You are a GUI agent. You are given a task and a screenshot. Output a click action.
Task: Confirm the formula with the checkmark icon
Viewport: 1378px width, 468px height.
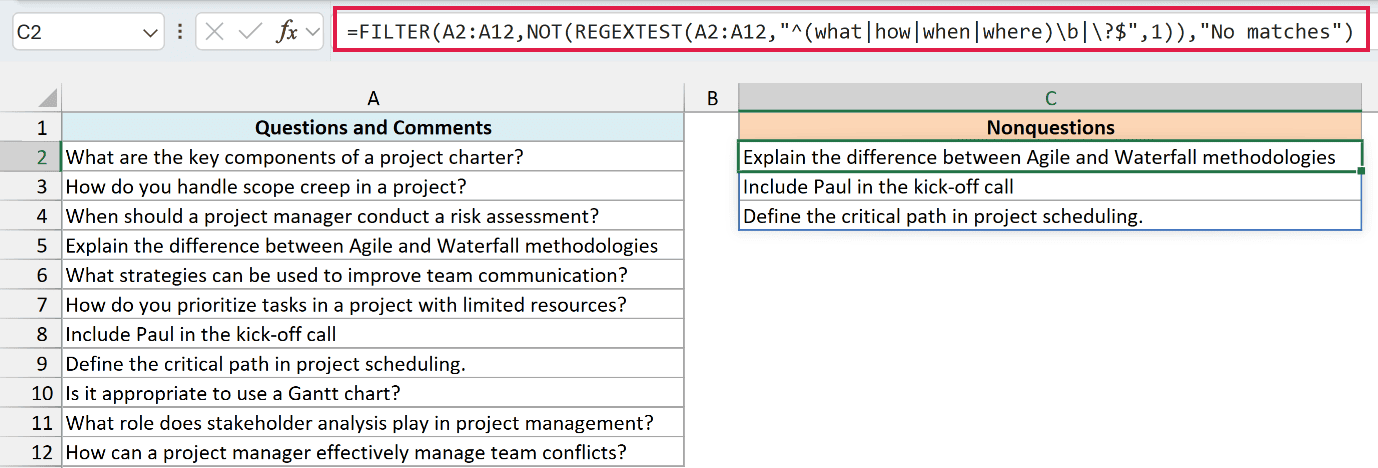(x=249, y=32)
